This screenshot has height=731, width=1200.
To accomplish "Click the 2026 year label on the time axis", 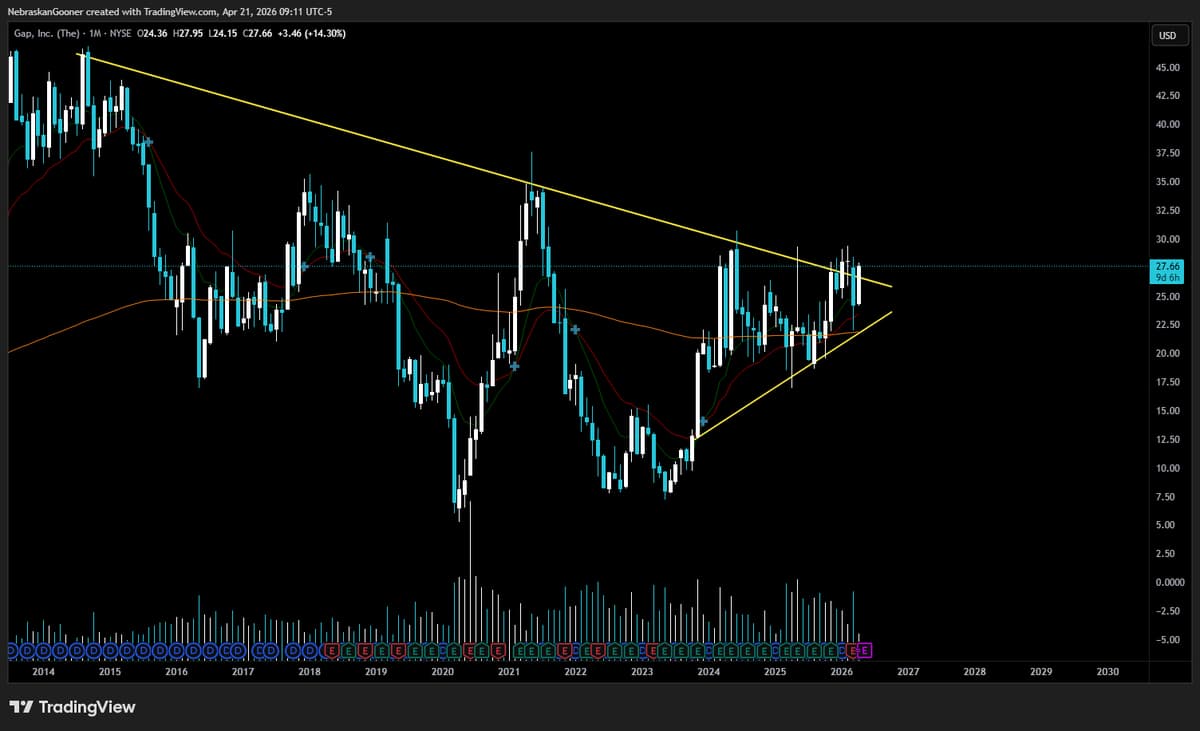I will point(843,672).
